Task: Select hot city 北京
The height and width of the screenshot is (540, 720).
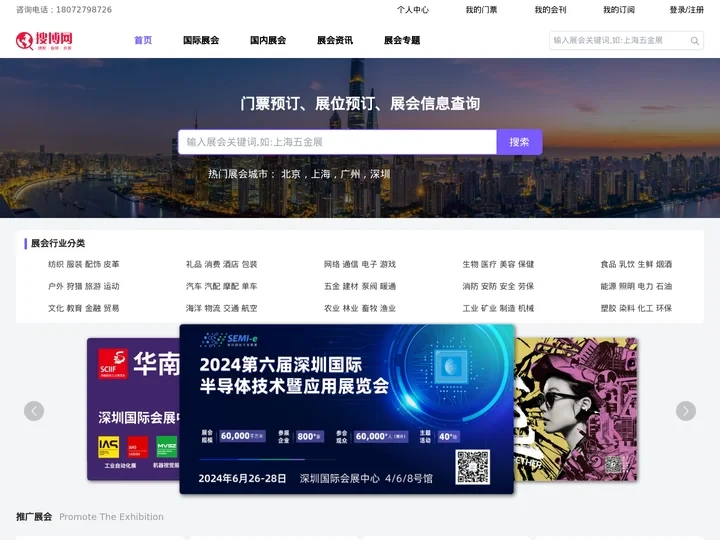Action: (x=291, y=174)
